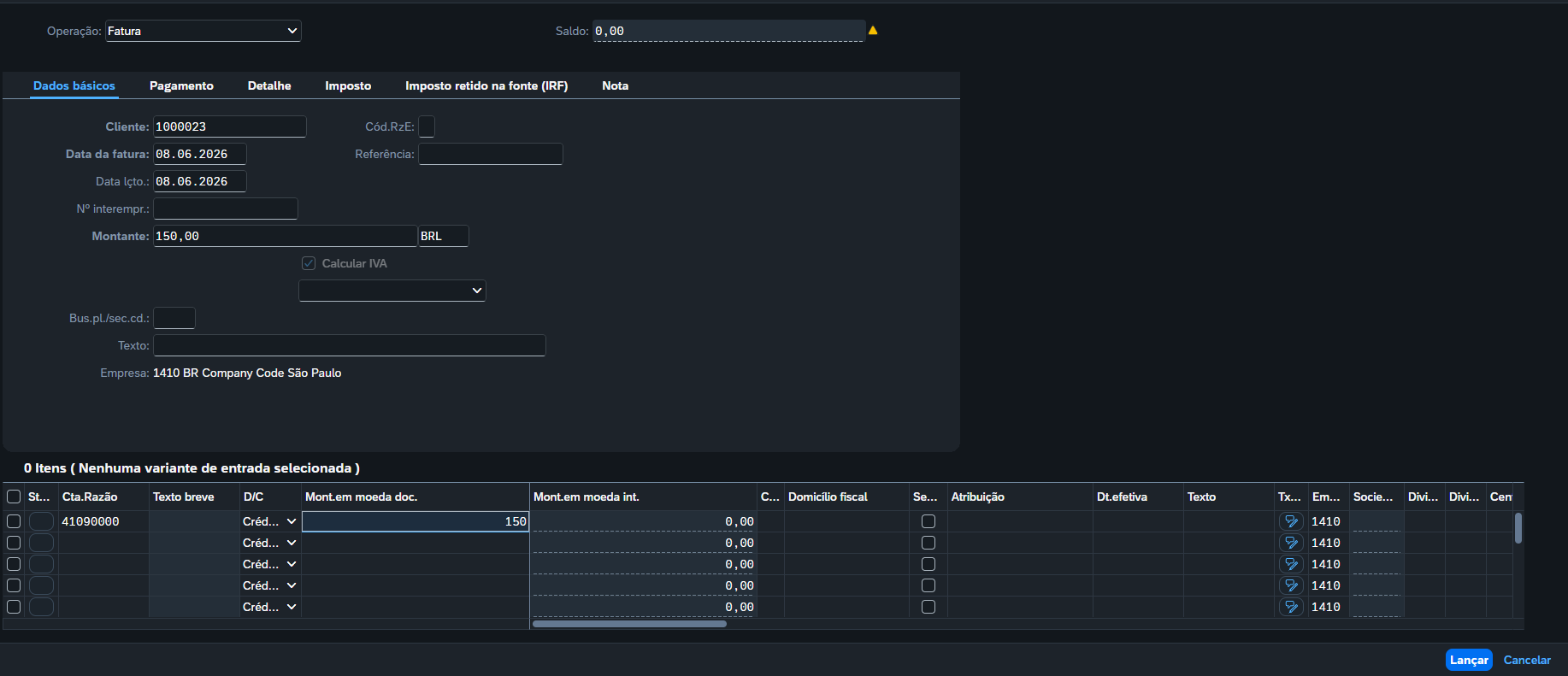This screenshot has width=1568, height=676.
Task: Click the Data da fatura date field
Action: [200, 154]
